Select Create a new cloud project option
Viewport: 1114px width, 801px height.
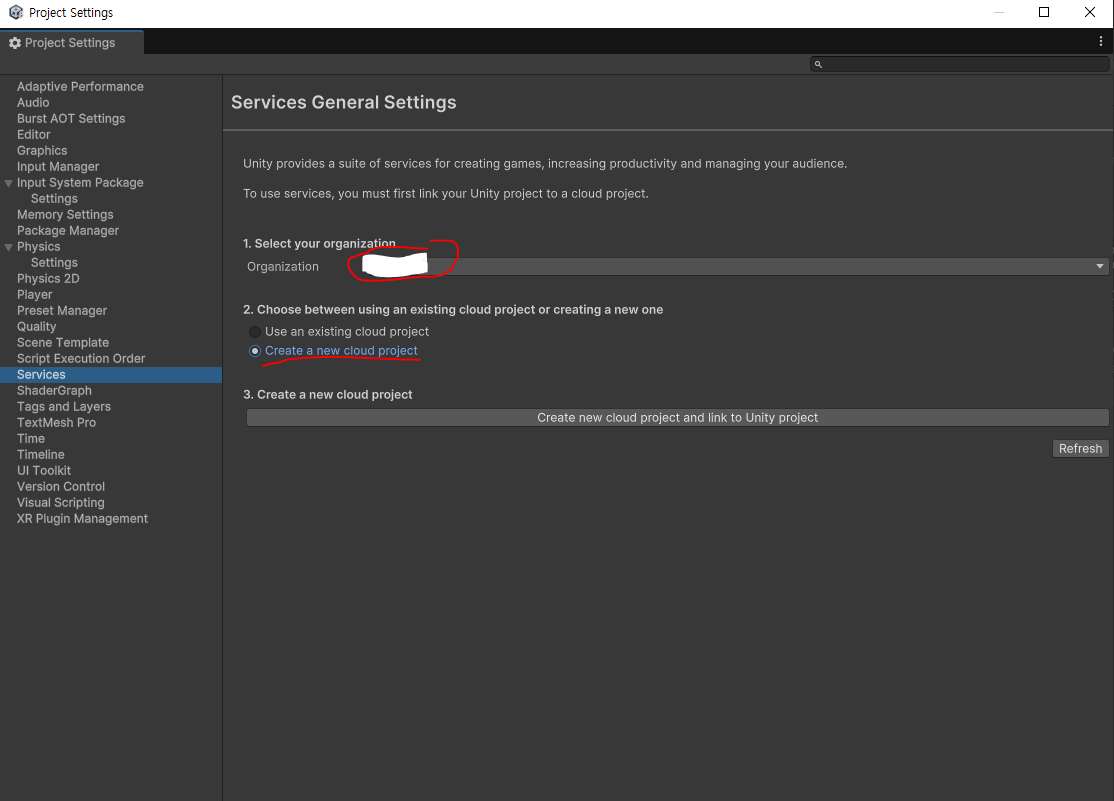click(x=254, y=351)
